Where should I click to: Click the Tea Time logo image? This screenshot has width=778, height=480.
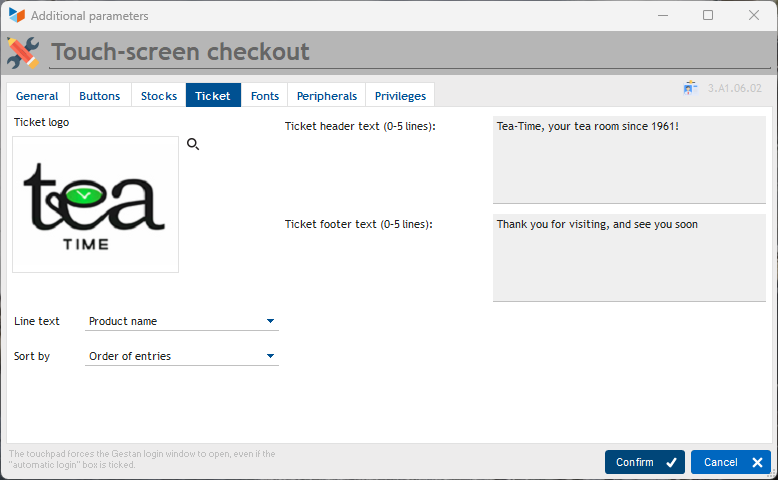point(95,205)
